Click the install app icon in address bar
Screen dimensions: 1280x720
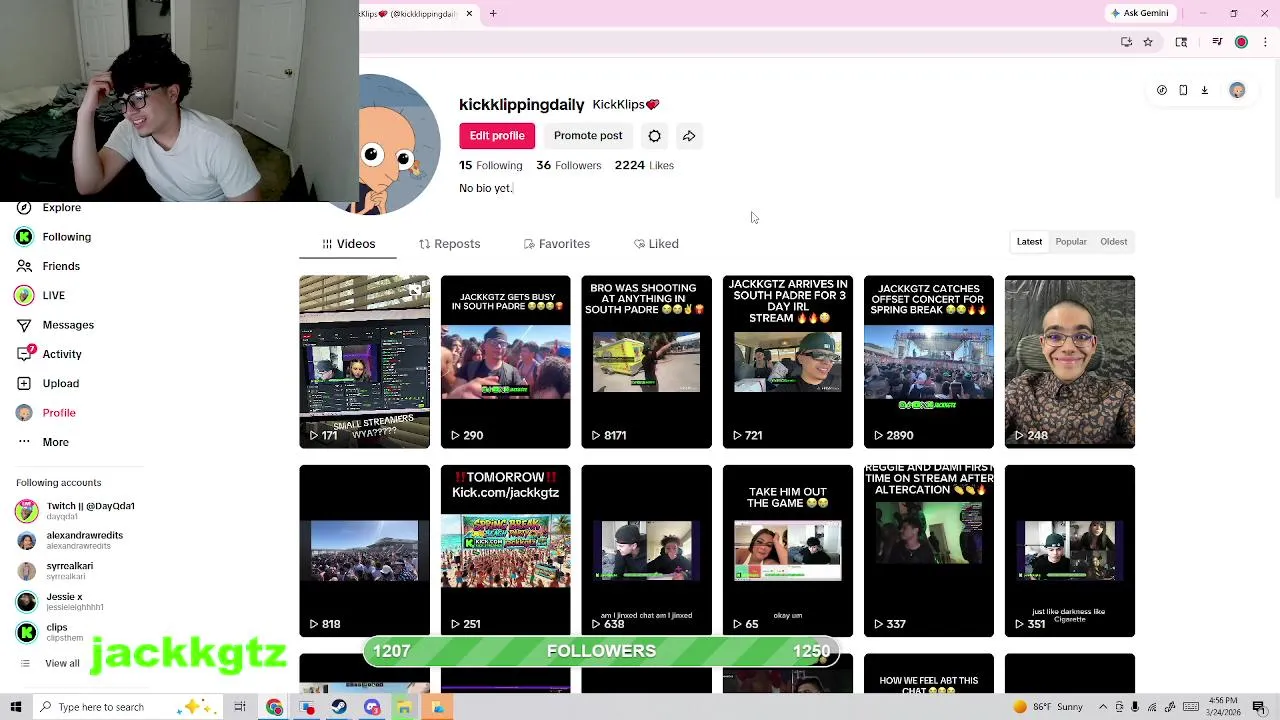(x=1126, y=42)
